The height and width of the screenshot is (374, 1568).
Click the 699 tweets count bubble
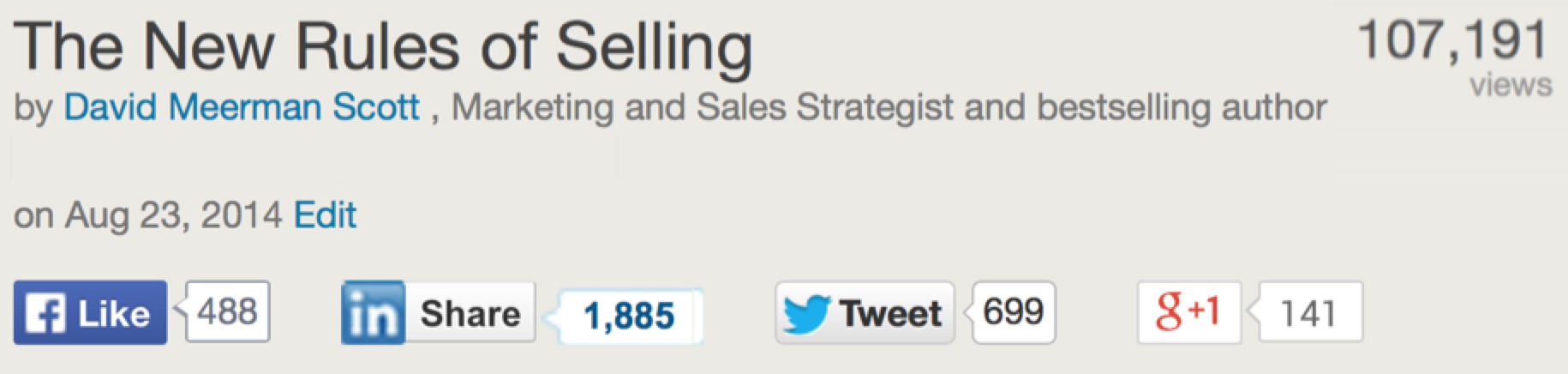pyautogui.click(x=1013, y=311)
